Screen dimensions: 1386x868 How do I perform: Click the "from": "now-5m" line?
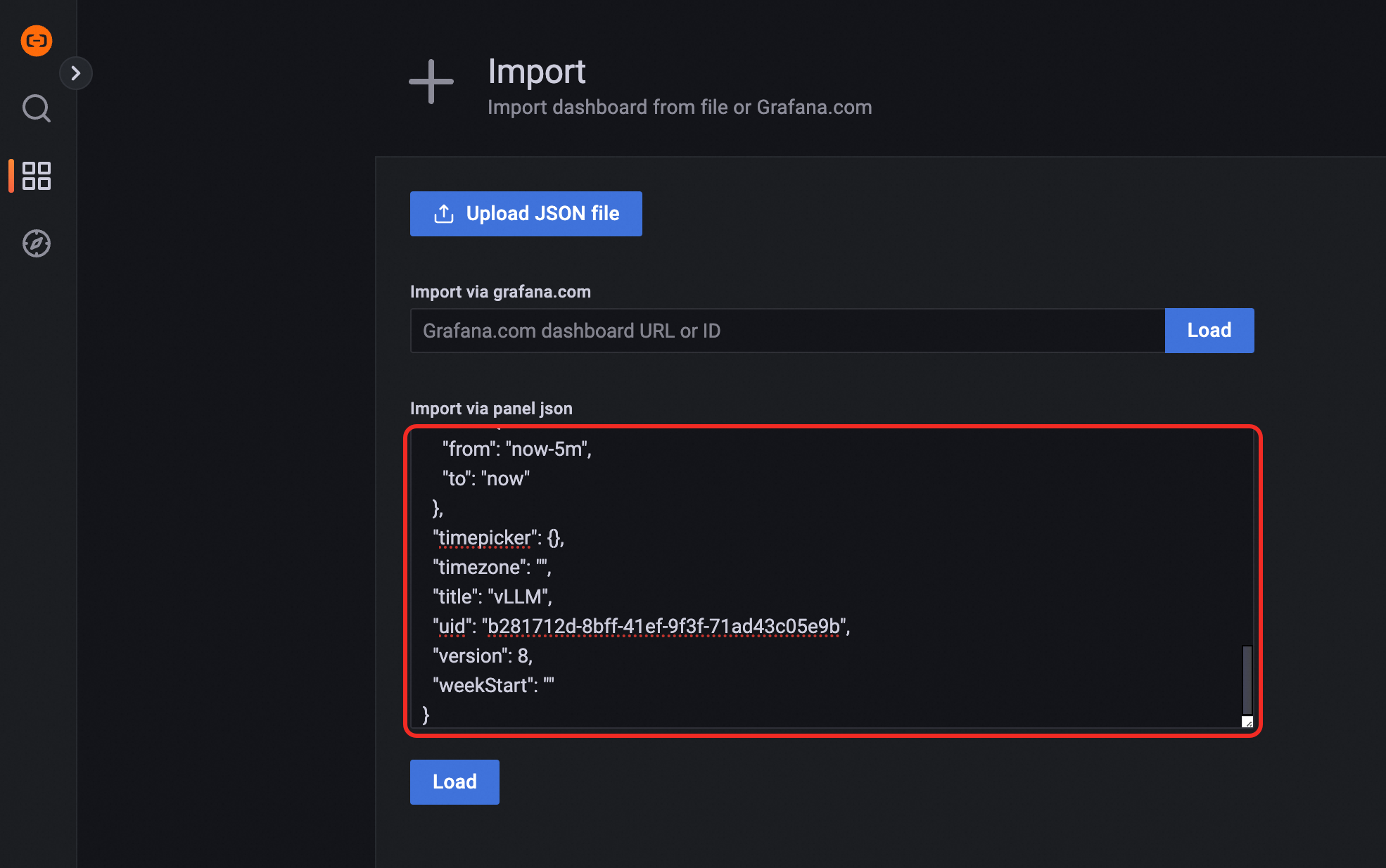(516, 449)
